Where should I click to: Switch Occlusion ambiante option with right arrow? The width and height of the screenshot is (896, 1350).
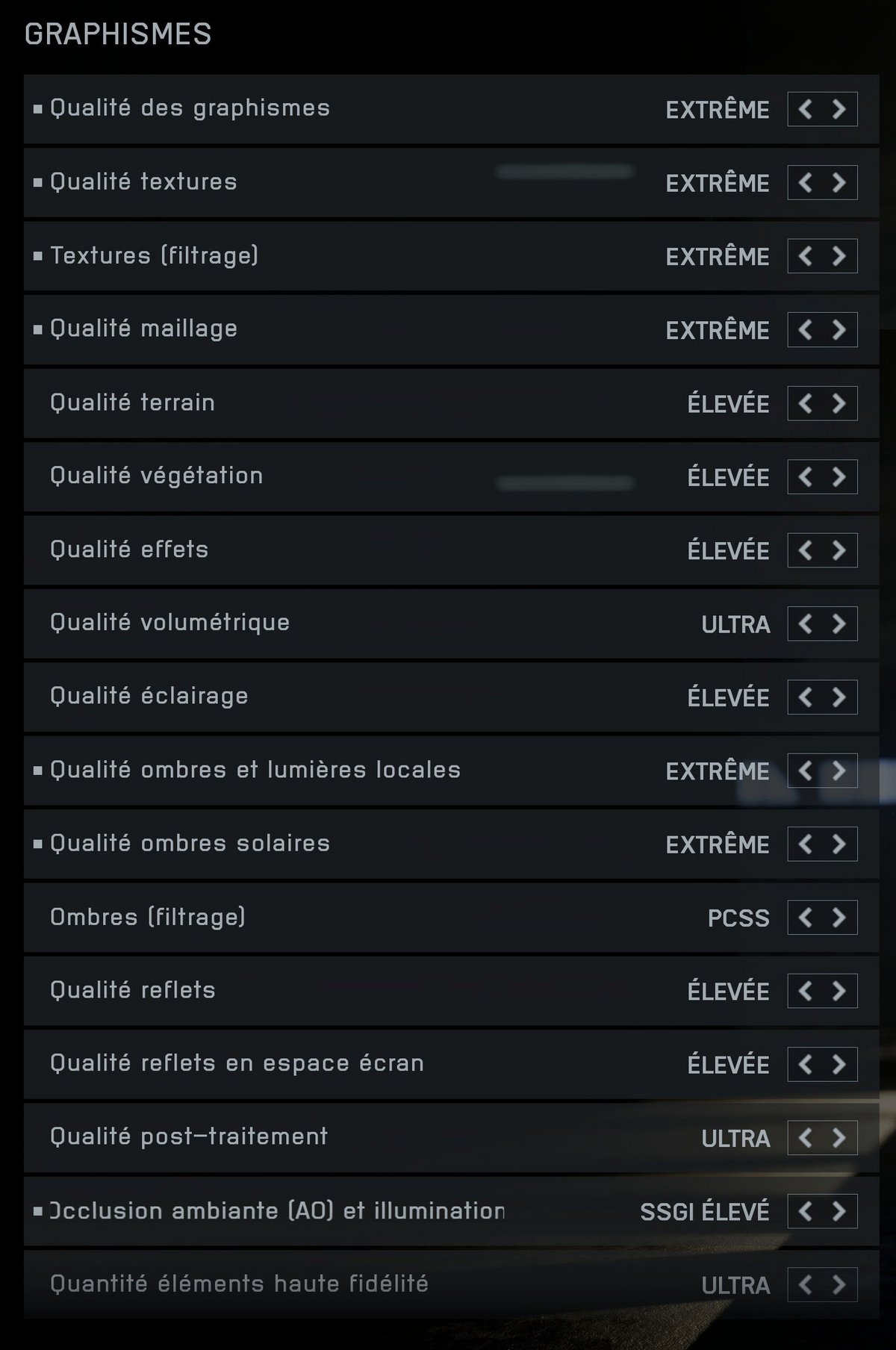coord(839,1210)
